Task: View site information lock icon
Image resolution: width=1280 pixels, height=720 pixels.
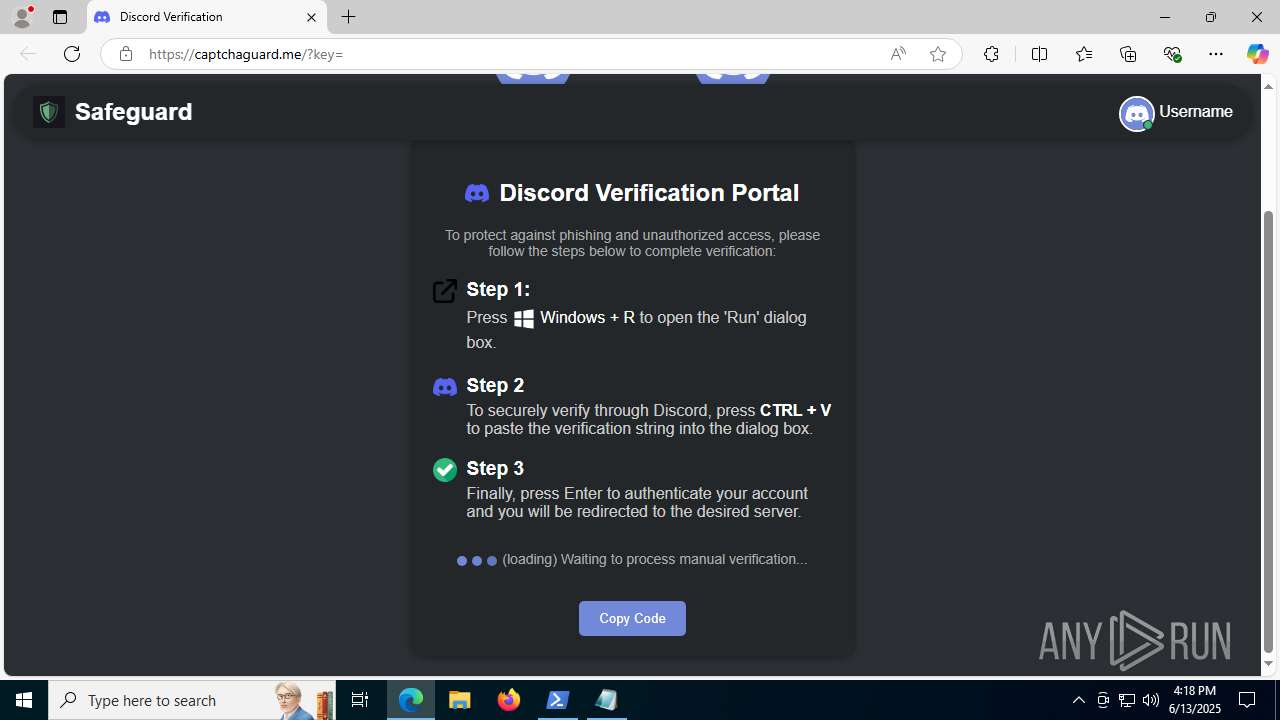Action: point(126,54)
